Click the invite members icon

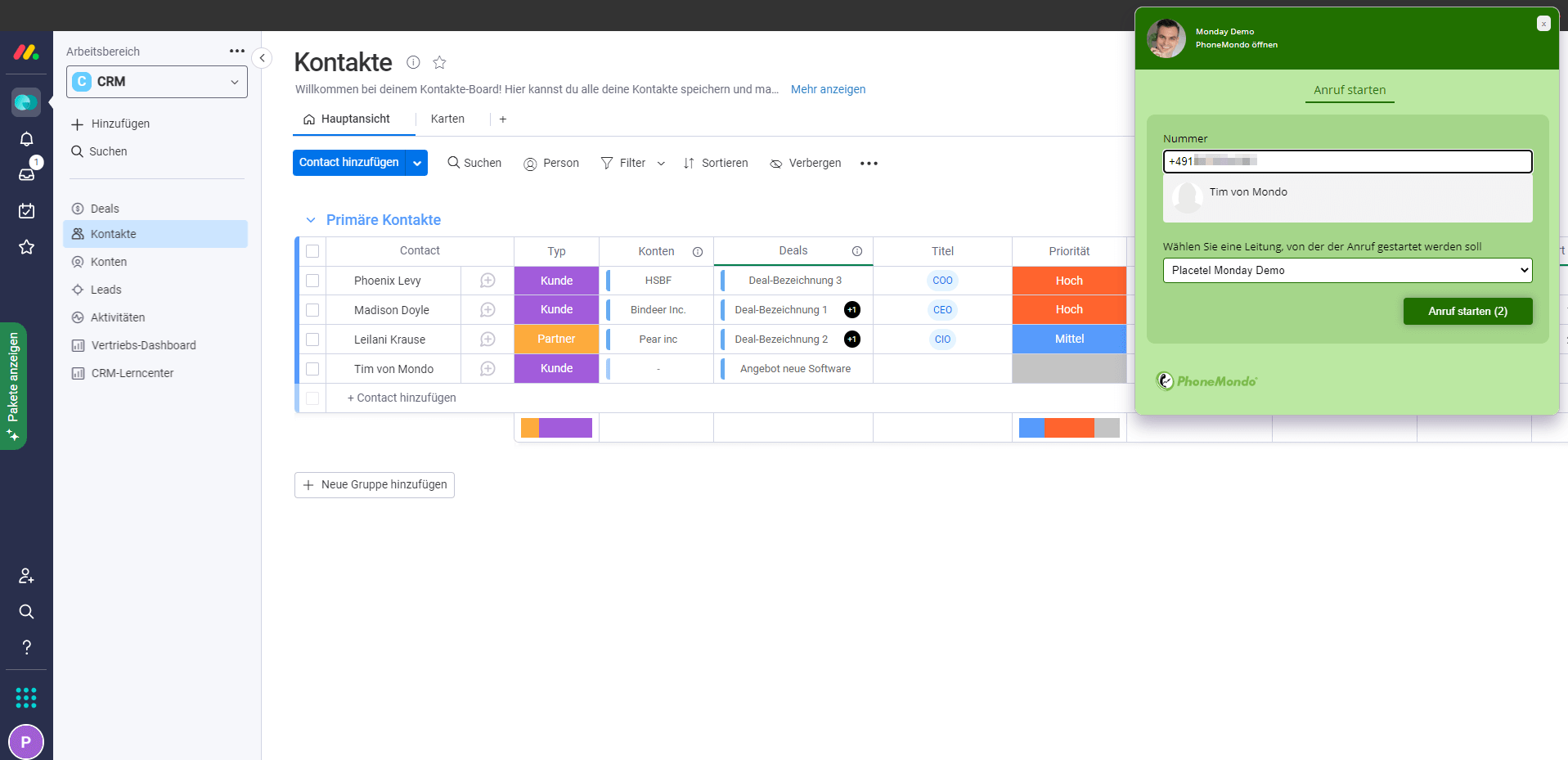point(26,576)
